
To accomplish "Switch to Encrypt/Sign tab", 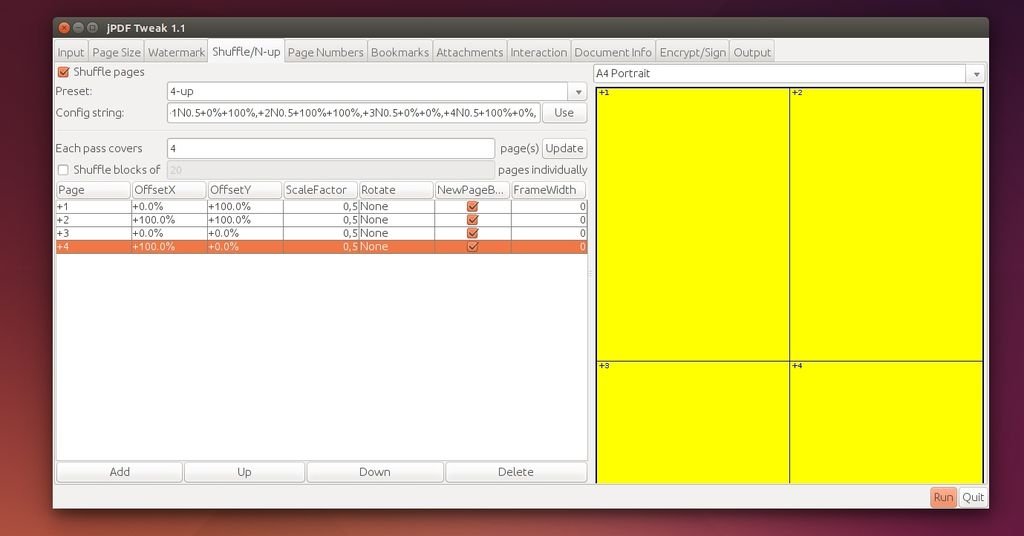I will click(693, 52).
